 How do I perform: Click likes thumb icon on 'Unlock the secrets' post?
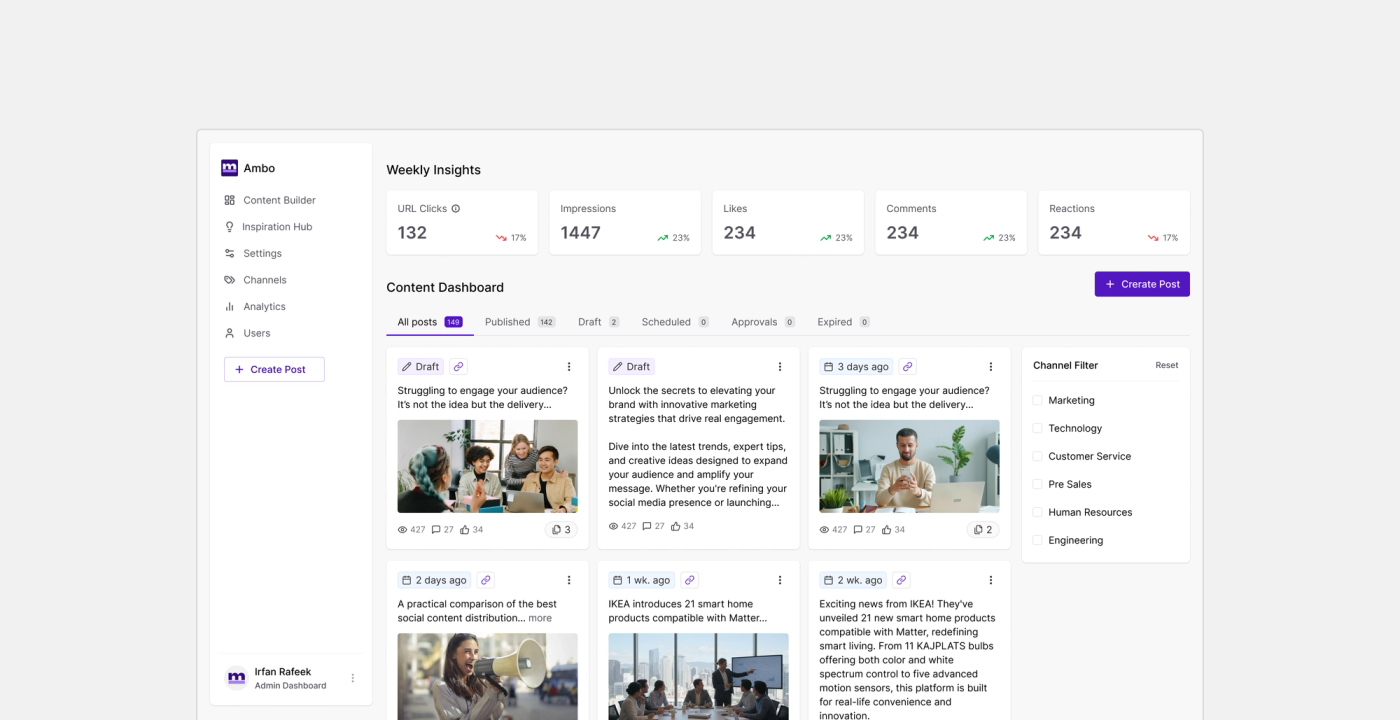click(676, 526)
